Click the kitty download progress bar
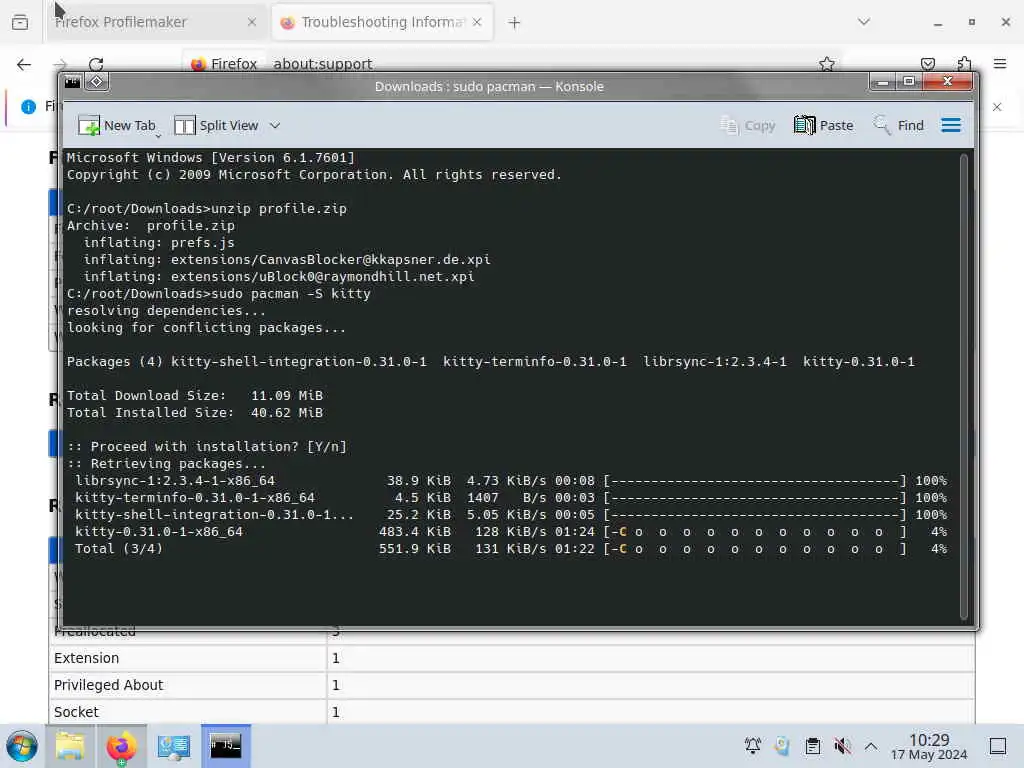This screenshot has width=1024, height=768. [x=755, y=532]
